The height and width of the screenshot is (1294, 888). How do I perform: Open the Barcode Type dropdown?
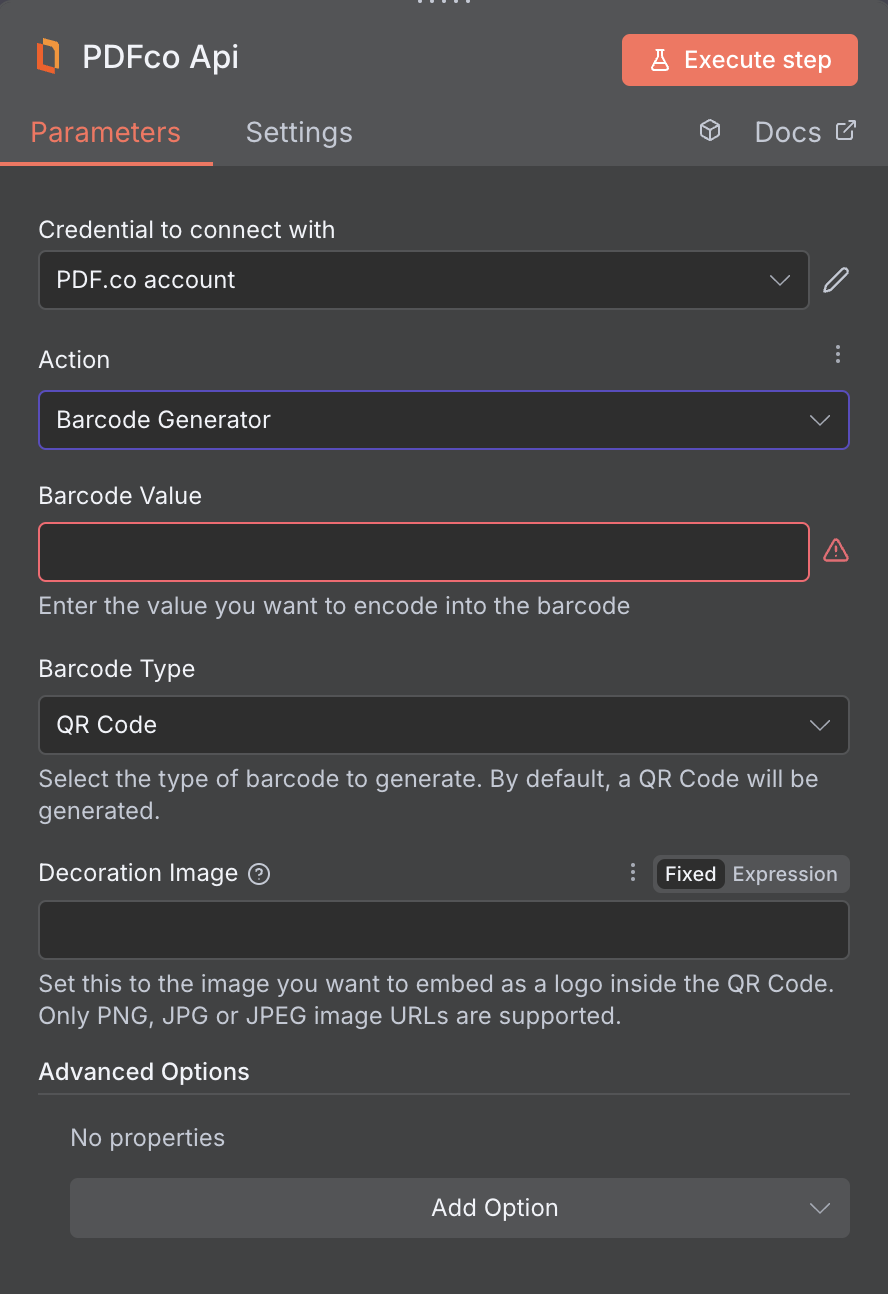click(444, 725)
